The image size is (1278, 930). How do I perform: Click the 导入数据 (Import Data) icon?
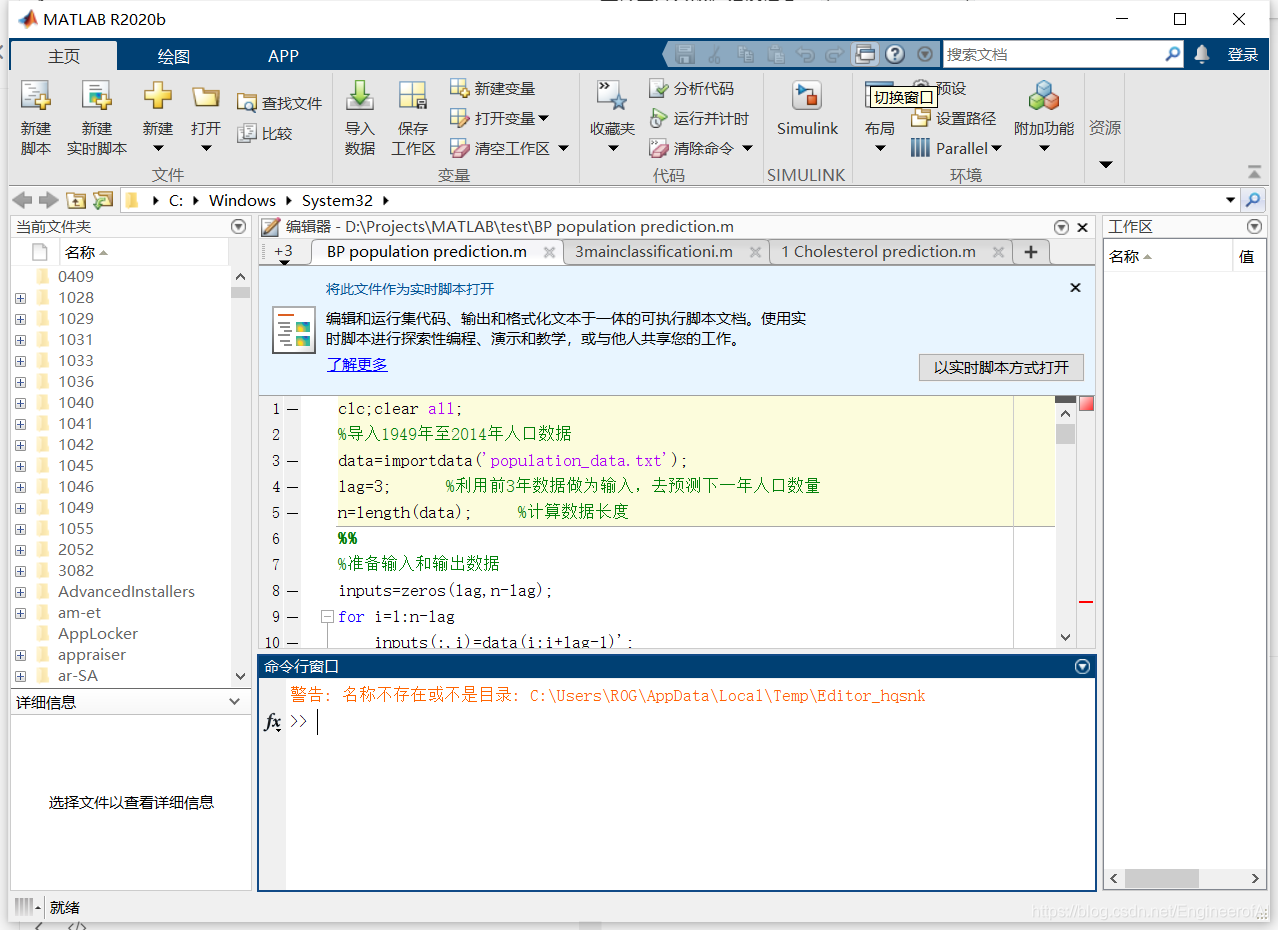[359, 97]
